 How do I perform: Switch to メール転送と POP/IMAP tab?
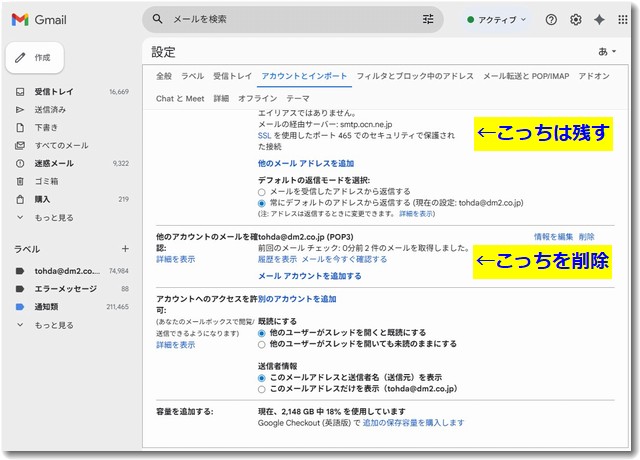click(530, 76)
